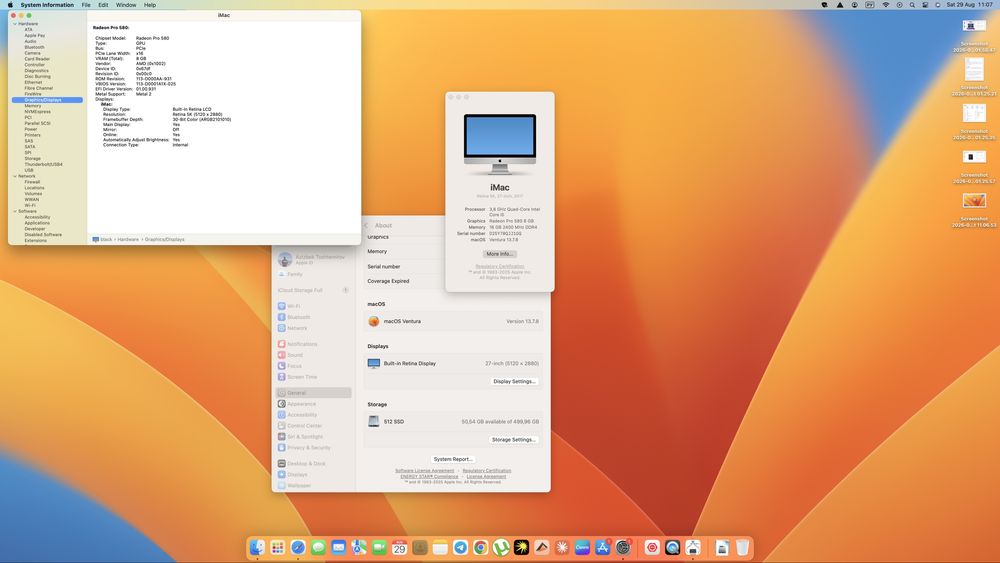
Task: Select Applications under Software
Action: 37,223
